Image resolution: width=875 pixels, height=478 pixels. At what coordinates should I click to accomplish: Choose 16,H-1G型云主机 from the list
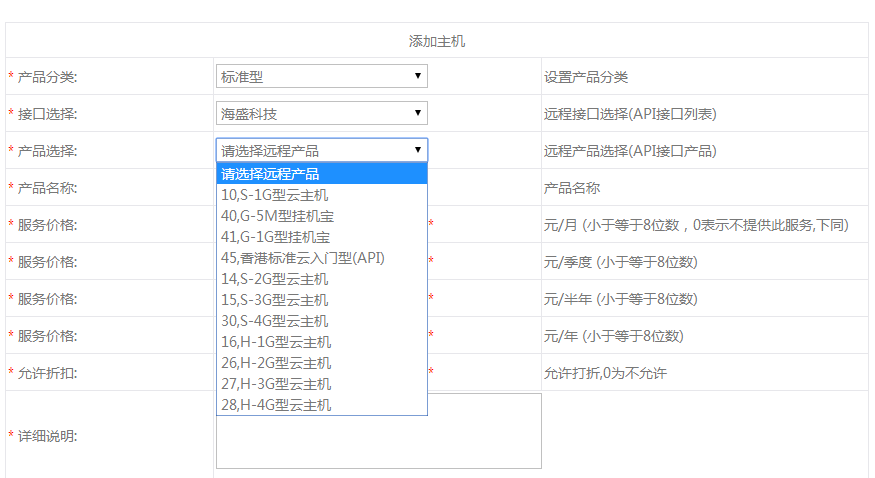[x=321, y=342]
